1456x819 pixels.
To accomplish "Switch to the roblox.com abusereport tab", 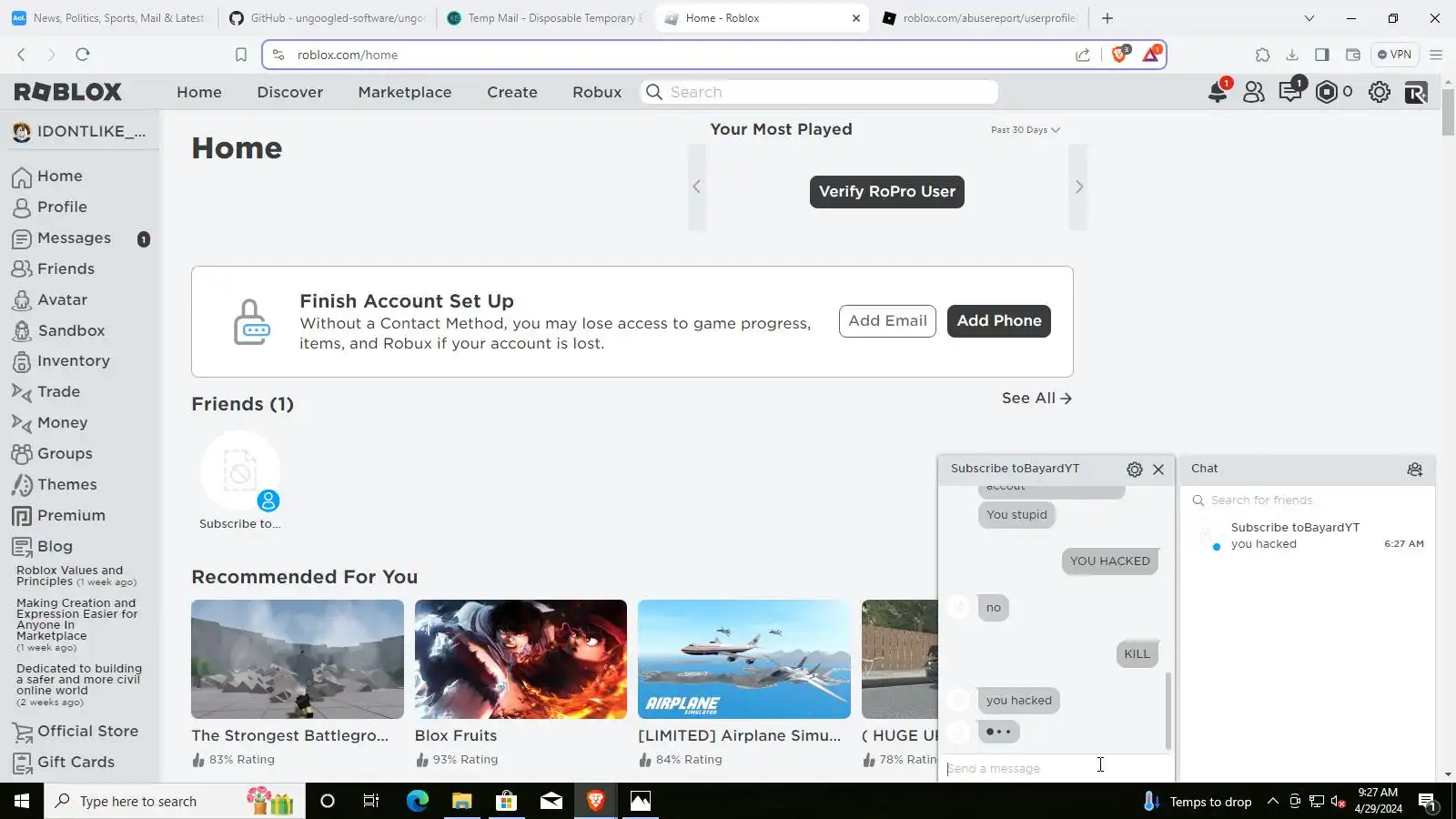I will coord(981,18).
